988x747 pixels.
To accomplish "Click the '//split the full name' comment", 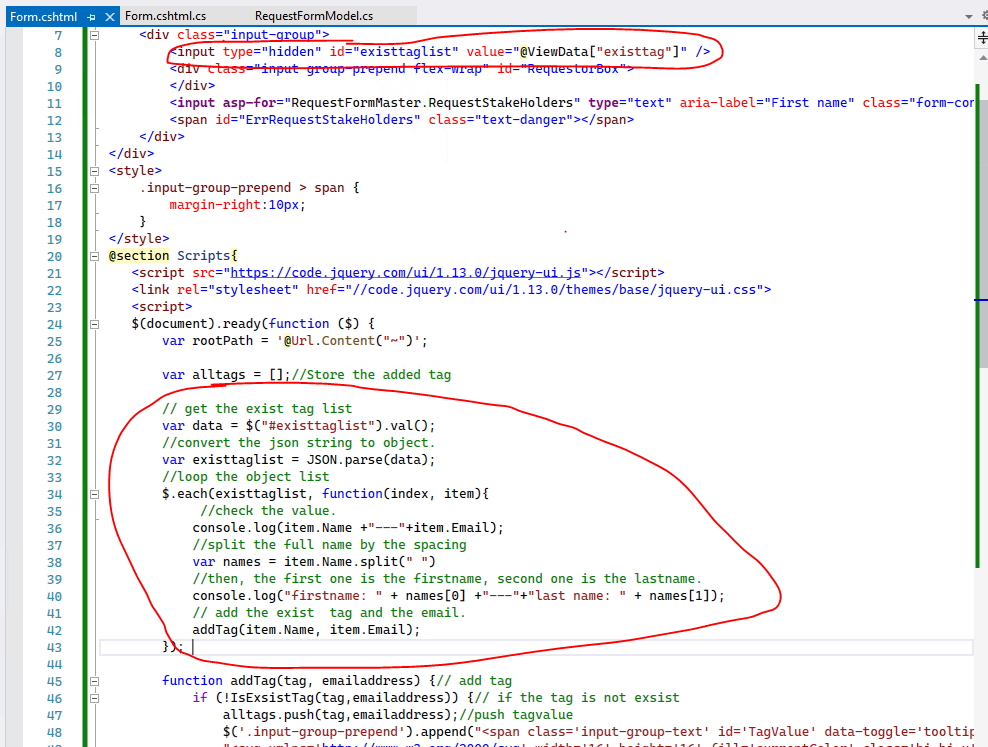I will [x=330, y=545].
